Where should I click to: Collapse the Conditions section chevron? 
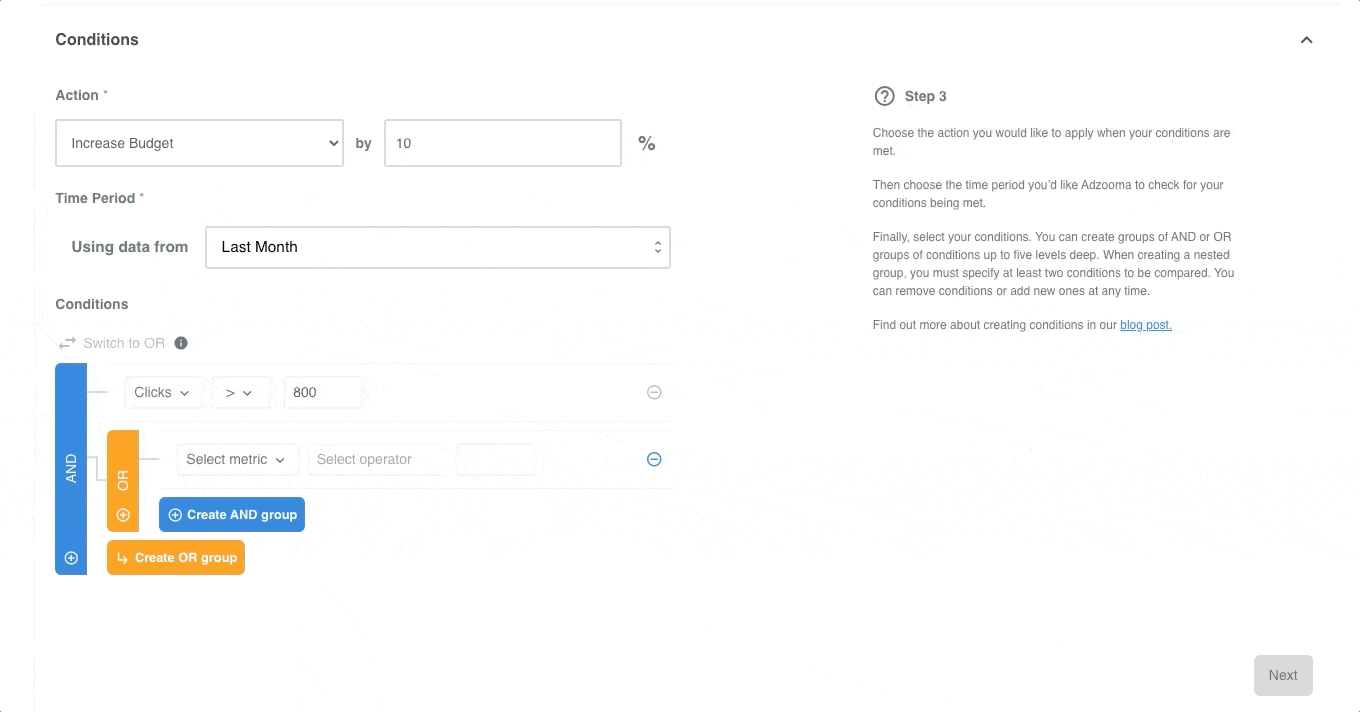tap(1306, 40)
